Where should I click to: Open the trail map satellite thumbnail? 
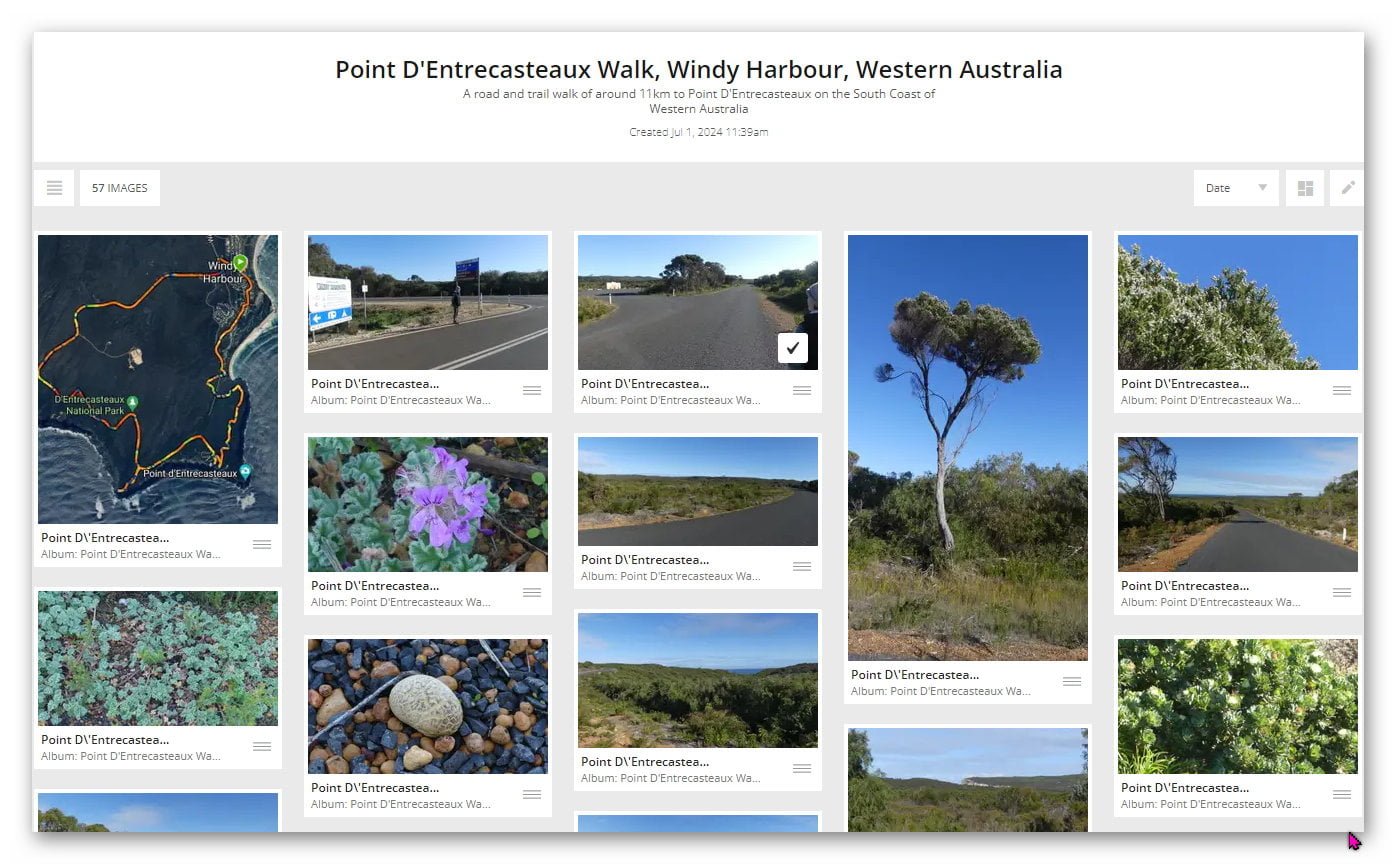(158, 379)
